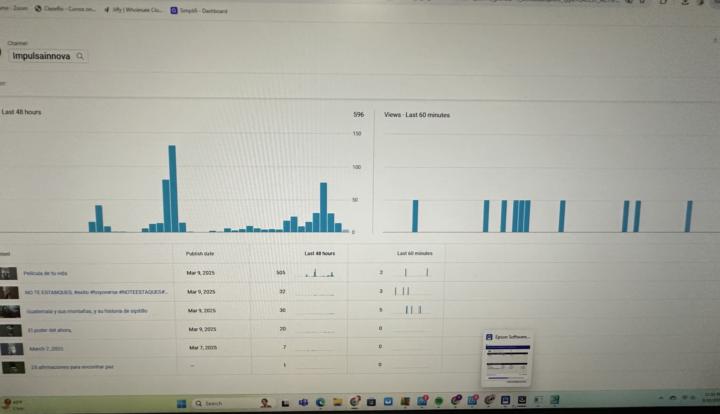This screenshot has height=414, width=720.
Task: Click the search magnifier beside Impulsainnova
Action: 80,56
